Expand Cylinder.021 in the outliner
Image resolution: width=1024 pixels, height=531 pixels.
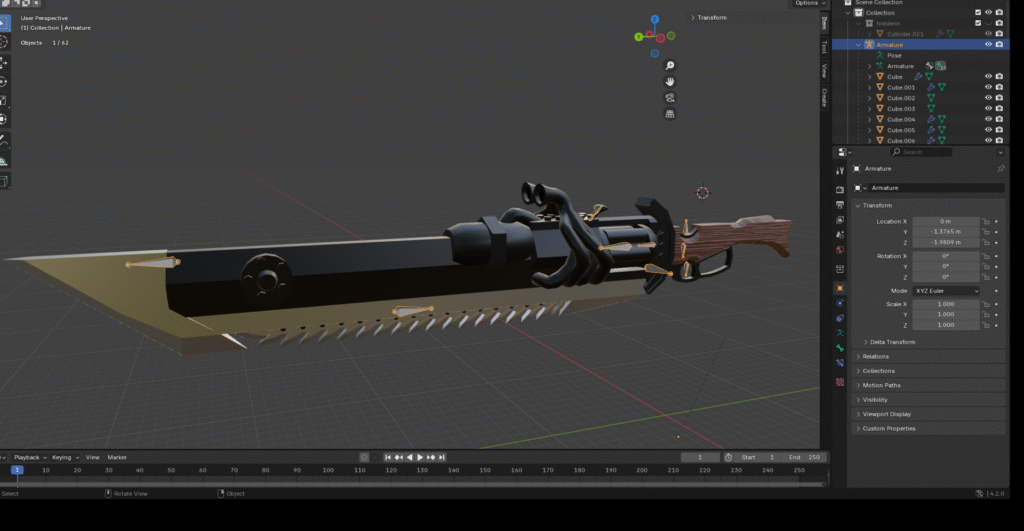coord(869,34)
